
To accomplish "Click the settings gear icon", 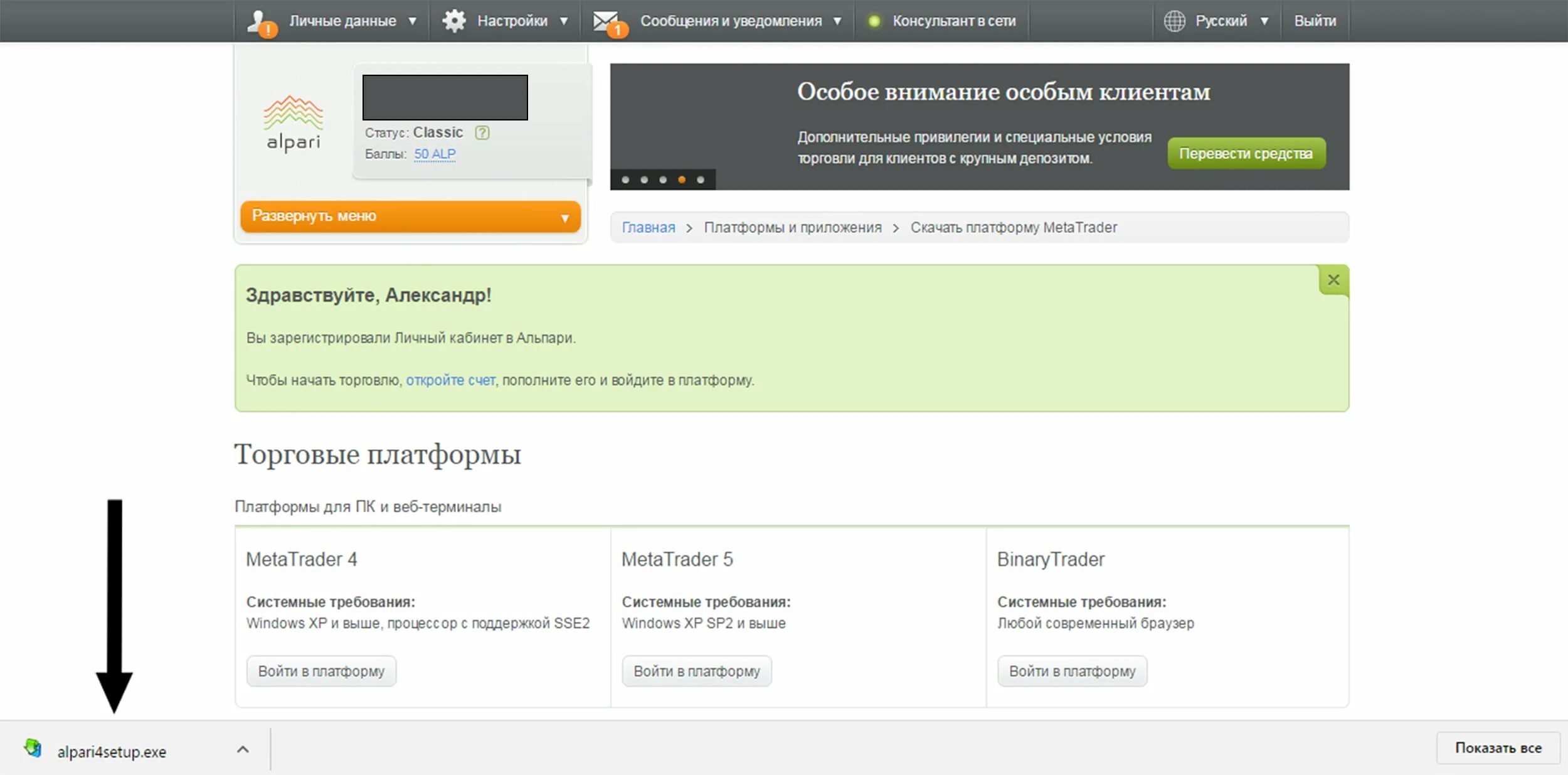I will coord(453,21).
